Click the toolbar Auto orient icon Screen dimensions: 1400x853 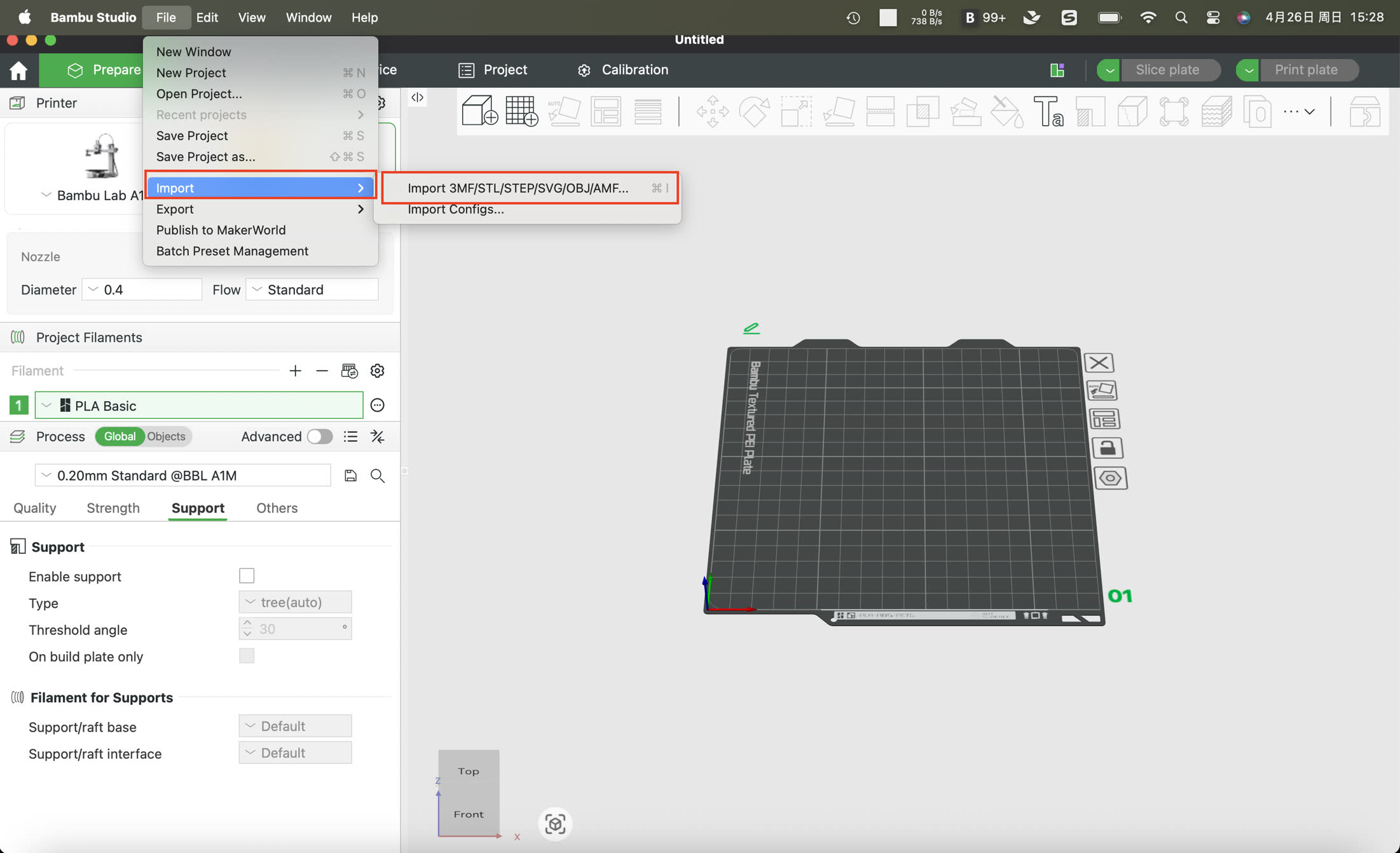(x=564, y=111)
